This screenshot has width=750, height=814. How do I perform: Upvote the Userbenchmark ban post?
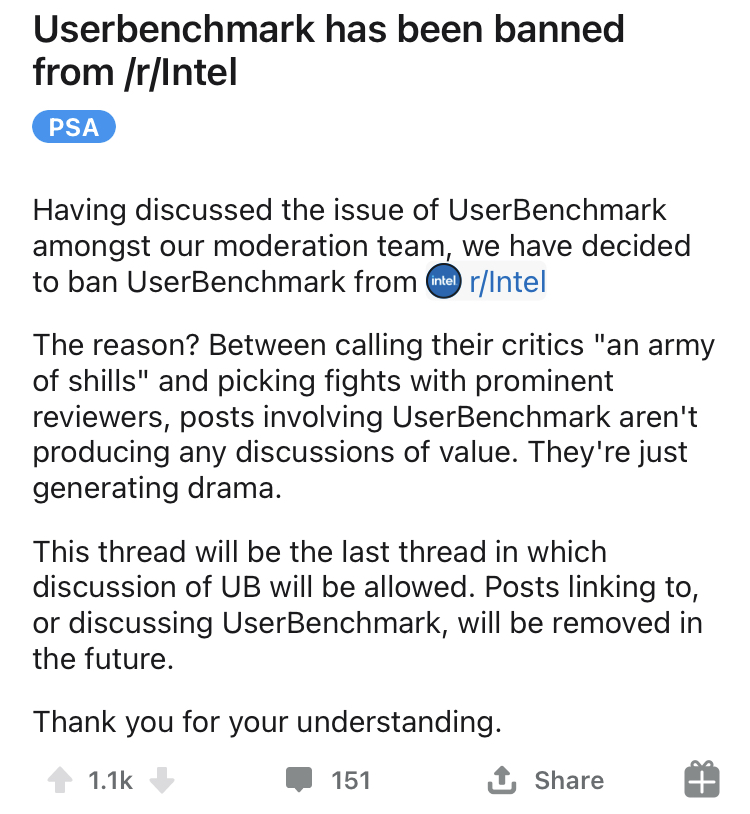(x=60, y=780)
